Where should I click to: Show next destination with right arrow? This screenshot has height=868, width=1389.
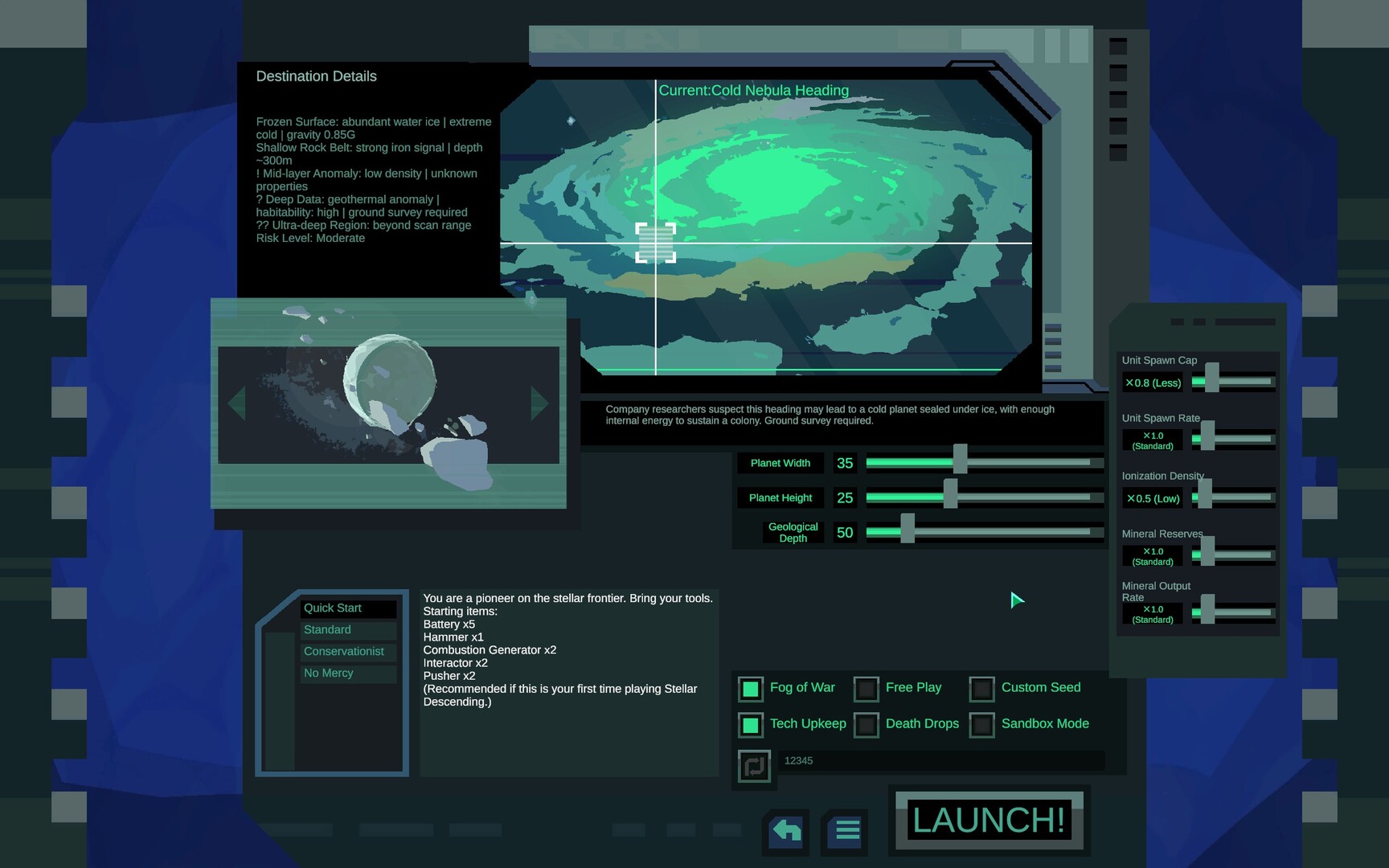pos(539,403)
